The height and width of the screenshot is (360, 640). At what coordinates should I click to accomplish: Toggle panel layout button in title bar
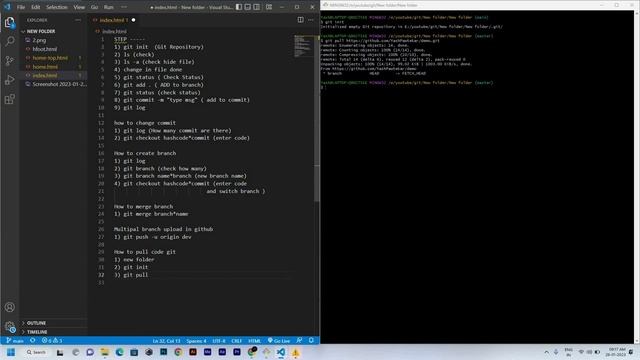click(x=248, y=7)
